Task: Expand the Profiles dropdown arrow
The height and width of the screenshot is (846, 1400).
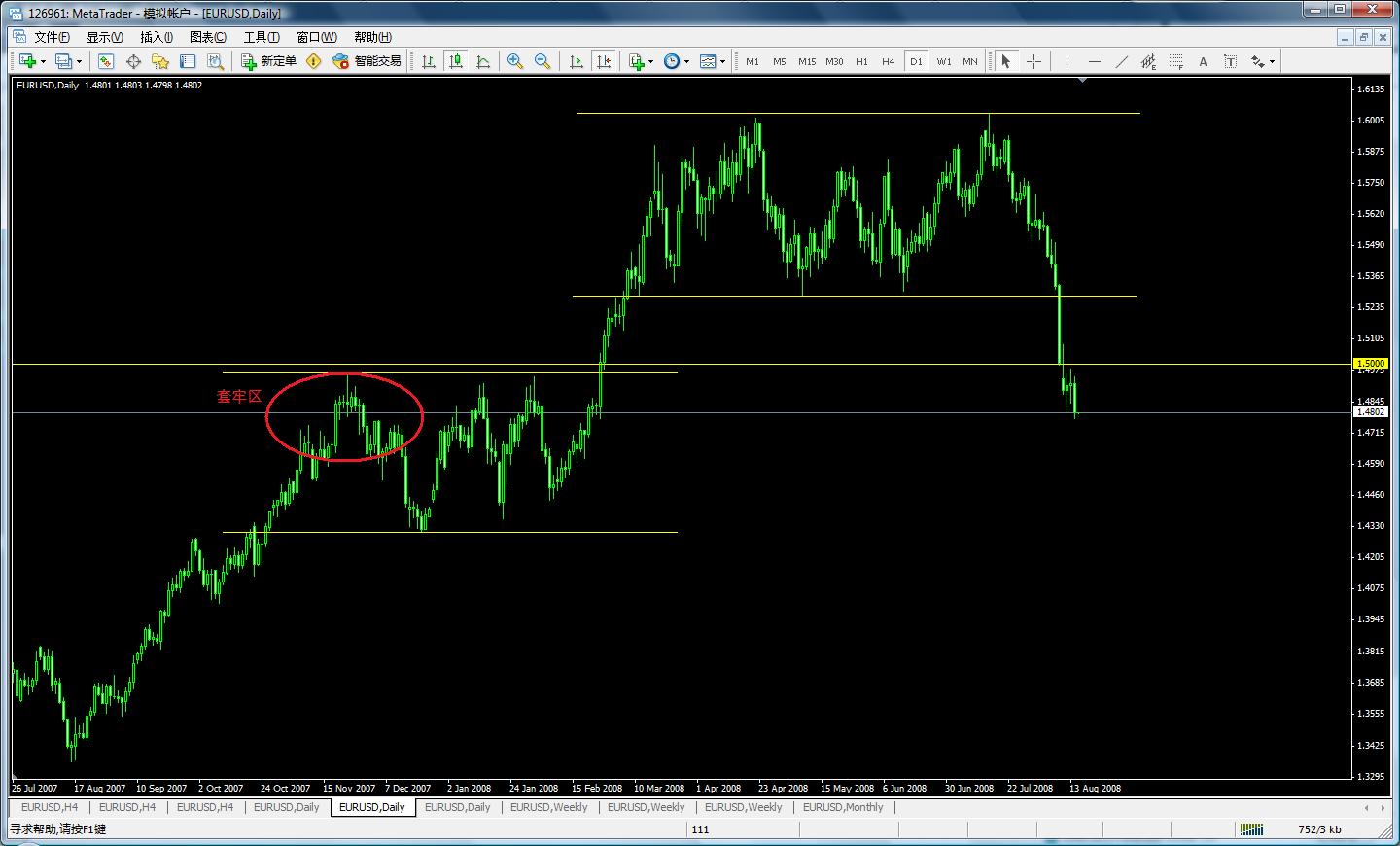Action: [79, 62]
